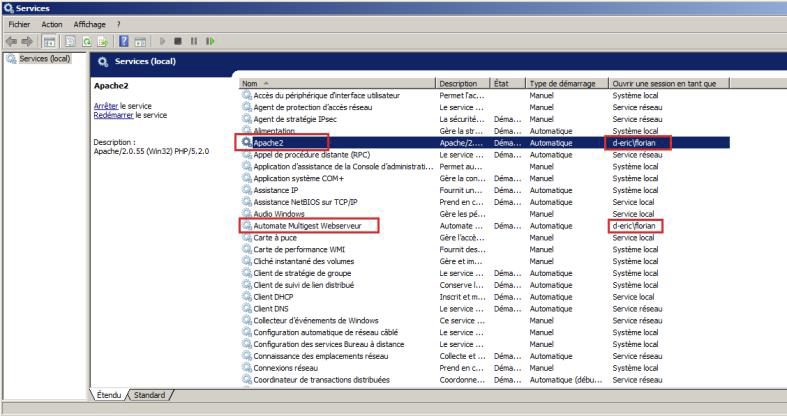Select the Étendu tab

click(x=110, y=395)
